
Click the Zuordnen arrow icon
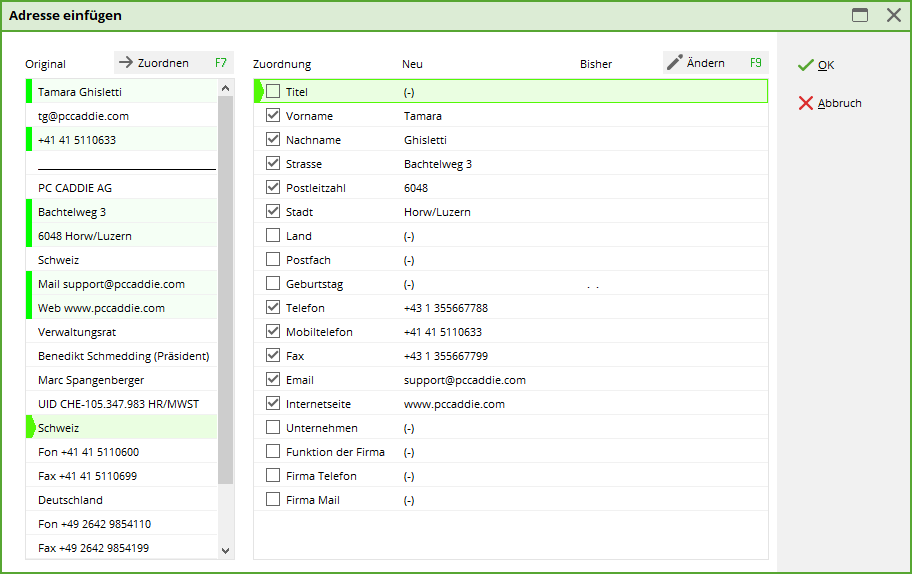click(126, 63)
